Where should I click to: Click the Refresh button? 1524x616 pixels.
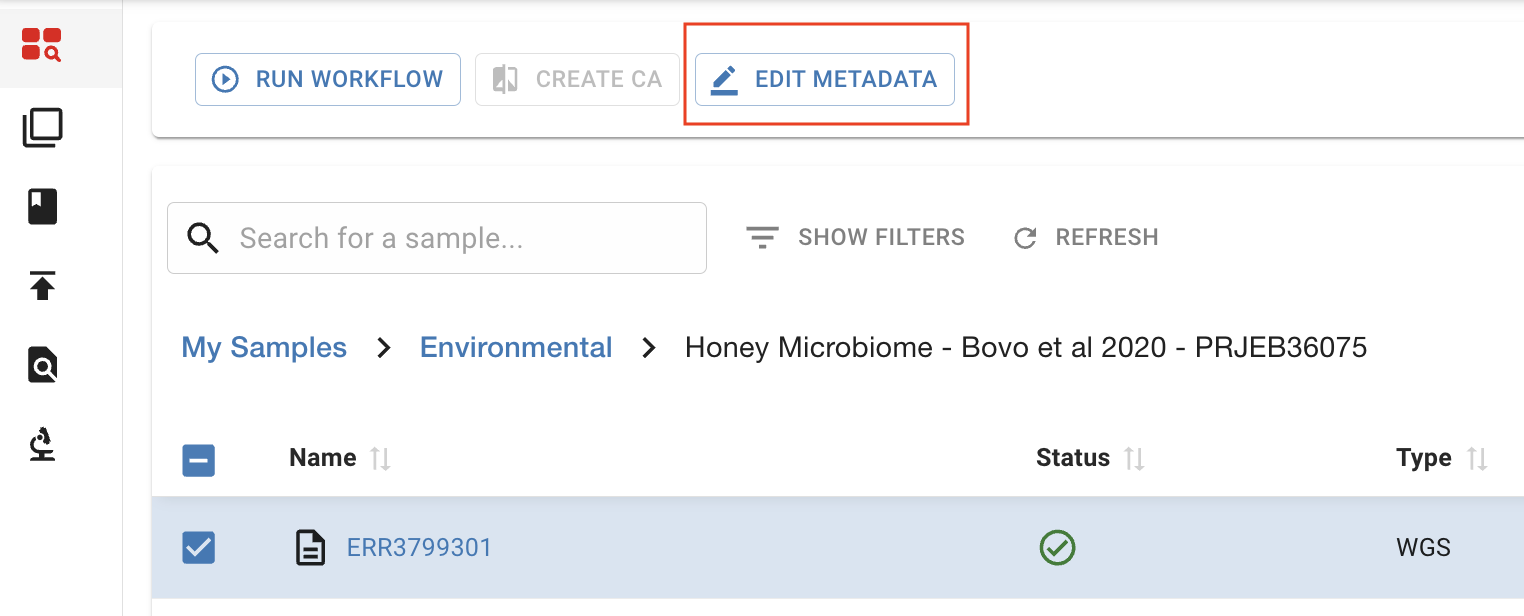click(x=1086, y=238)
